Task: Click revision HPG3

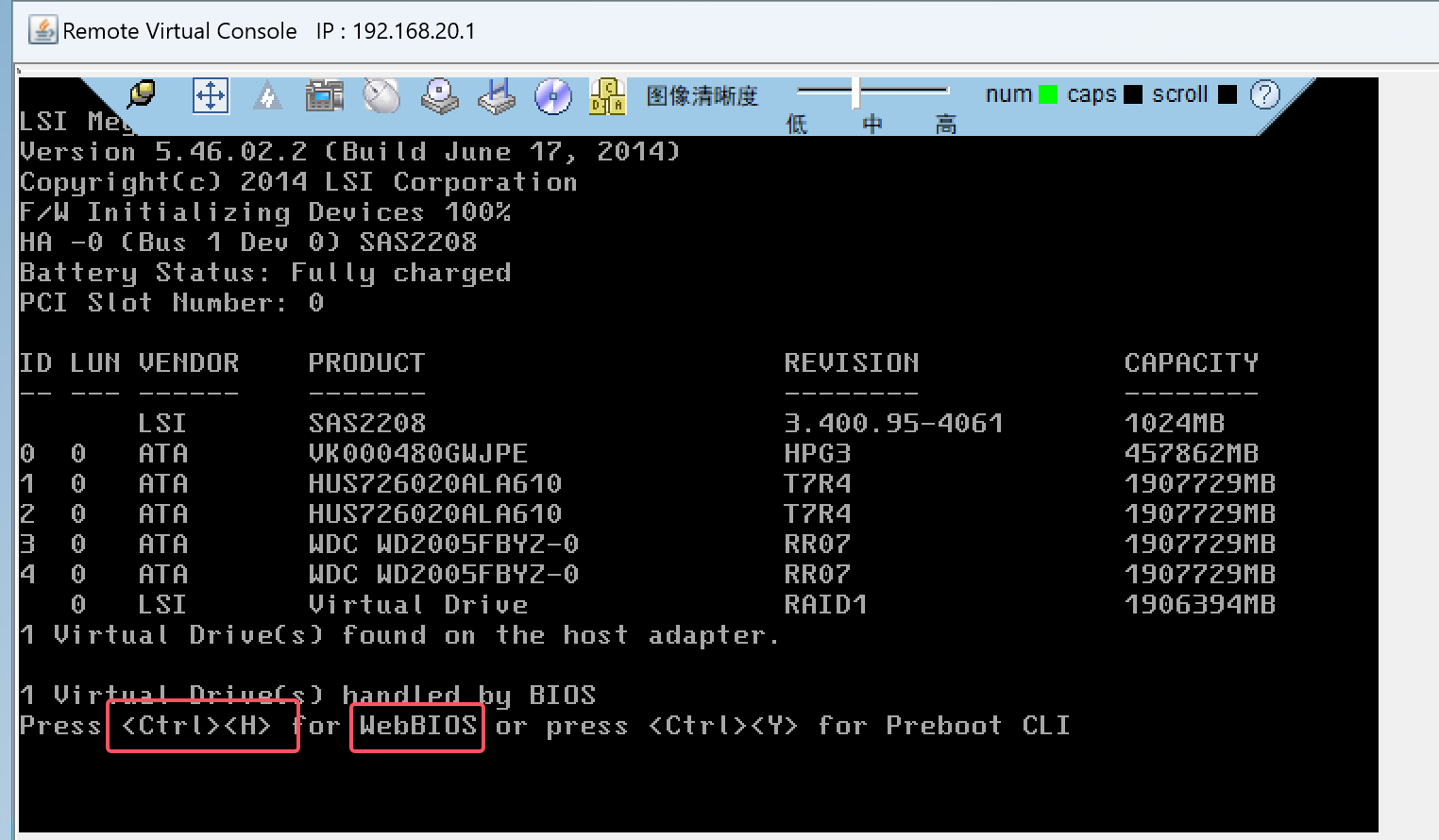Action: pyautogui.click(x=818, y=454)
